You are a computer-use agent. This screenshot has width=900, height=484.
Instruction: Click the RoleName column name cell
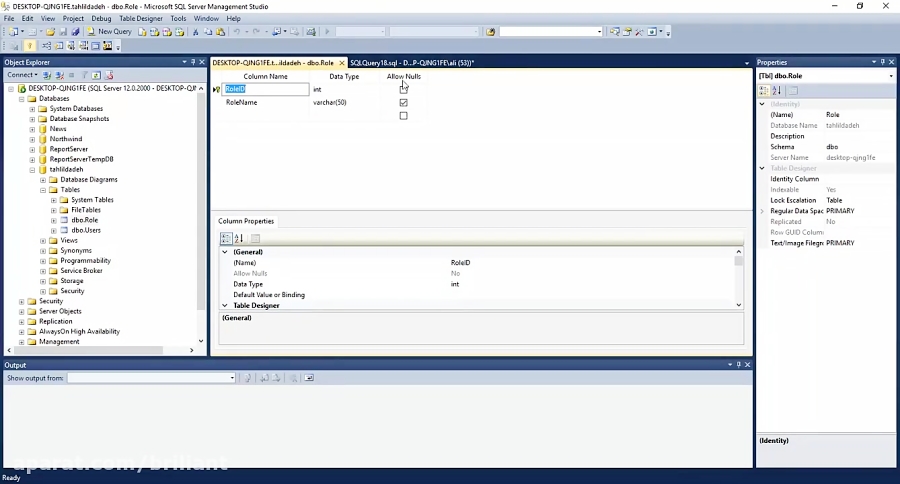(265, 103)
